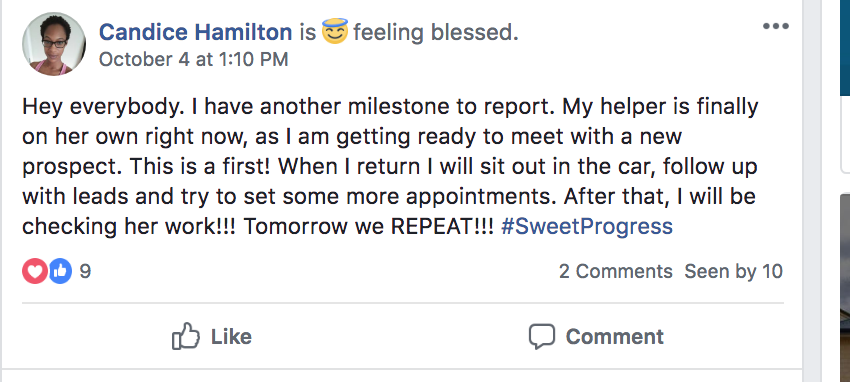Open the October 4 at 1:10 PM timestamp
The image size is (850, 382).
pos(193,60)
